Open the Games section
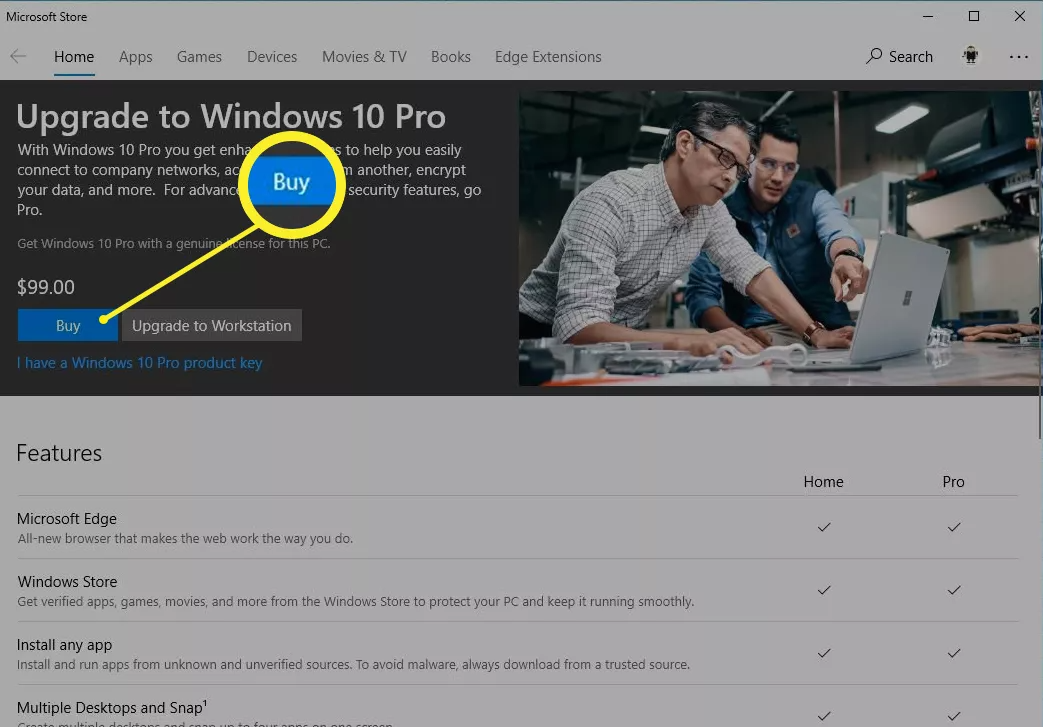1043x727 pixels. [x=198, y=57]
